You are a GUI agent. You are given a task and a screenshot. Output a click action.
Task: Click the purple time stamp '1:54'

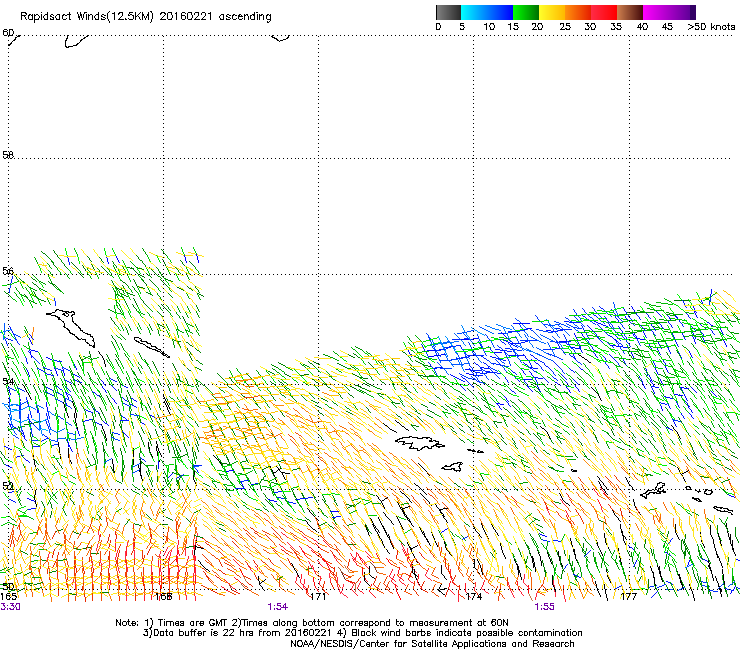(278, 607)
